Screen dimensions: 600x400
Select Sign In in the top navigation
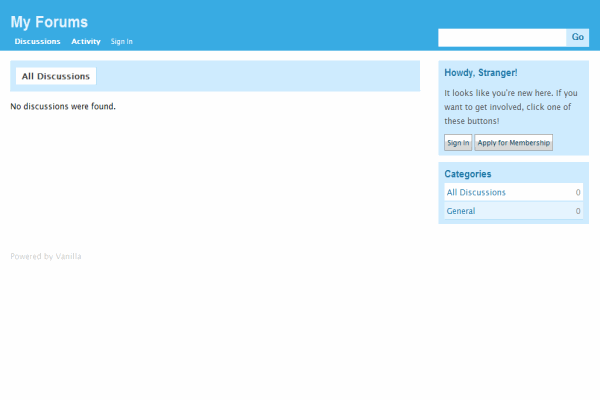point(121,42)
